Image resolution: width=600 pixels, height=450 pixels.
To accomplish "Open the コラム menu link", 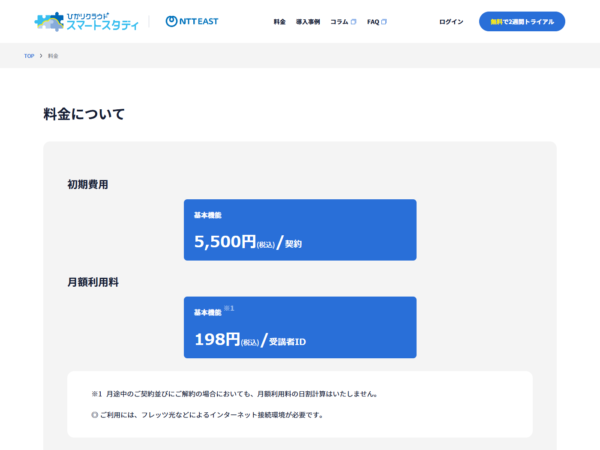I will pyautogui.click(x=339, y=22).
